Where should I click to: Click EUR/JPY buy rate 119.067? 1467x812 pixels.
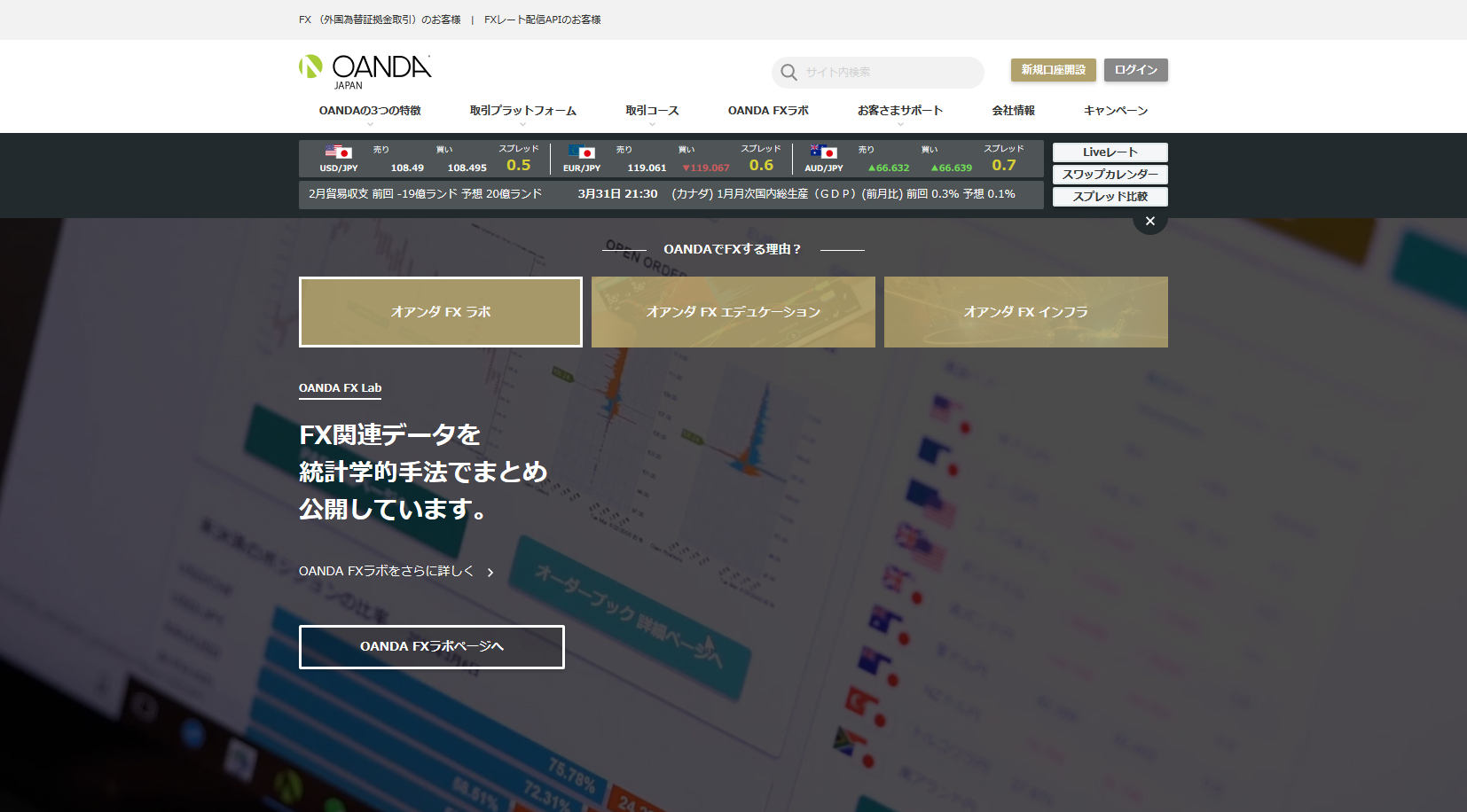pyautogui.click(x=706, y=168)
